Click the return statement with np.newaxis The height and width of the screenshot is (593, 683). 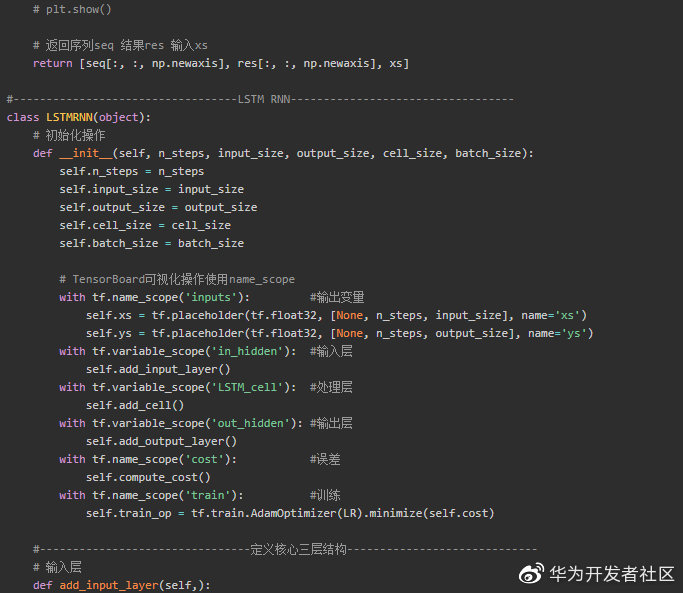[221, 64]
